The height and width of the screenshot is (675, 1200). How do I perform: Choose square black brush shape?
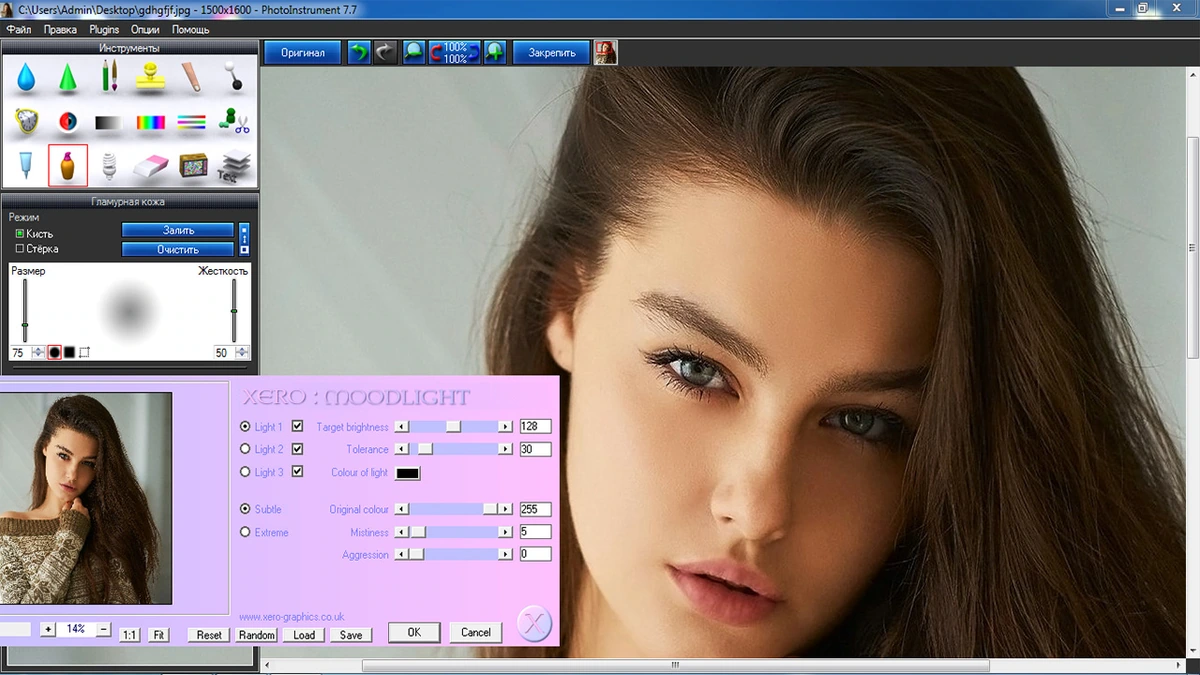tap(69, 352)
